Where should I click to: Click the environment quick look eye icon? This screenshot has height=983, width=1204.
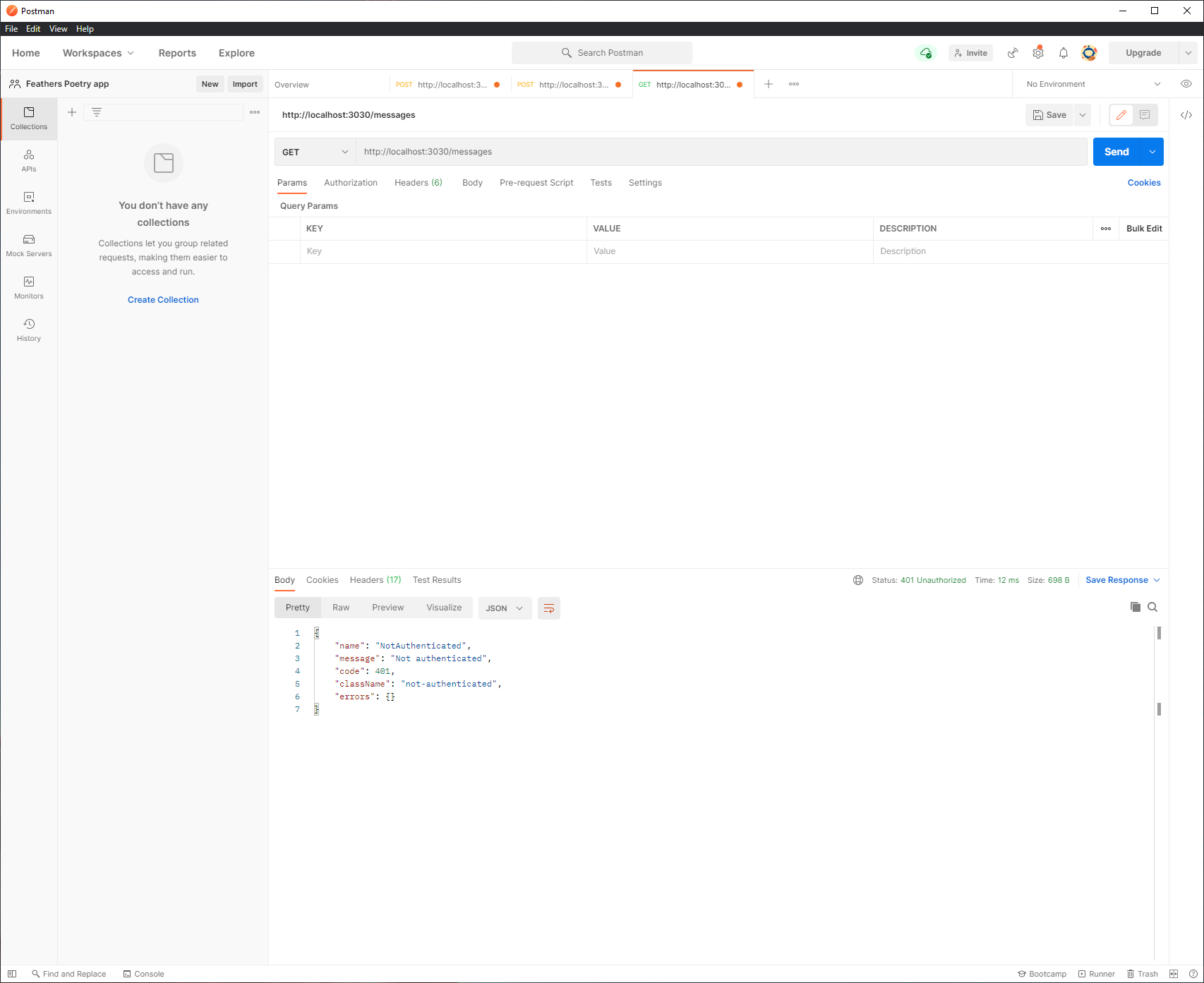pyautogui.click(x=1186, y=84)
